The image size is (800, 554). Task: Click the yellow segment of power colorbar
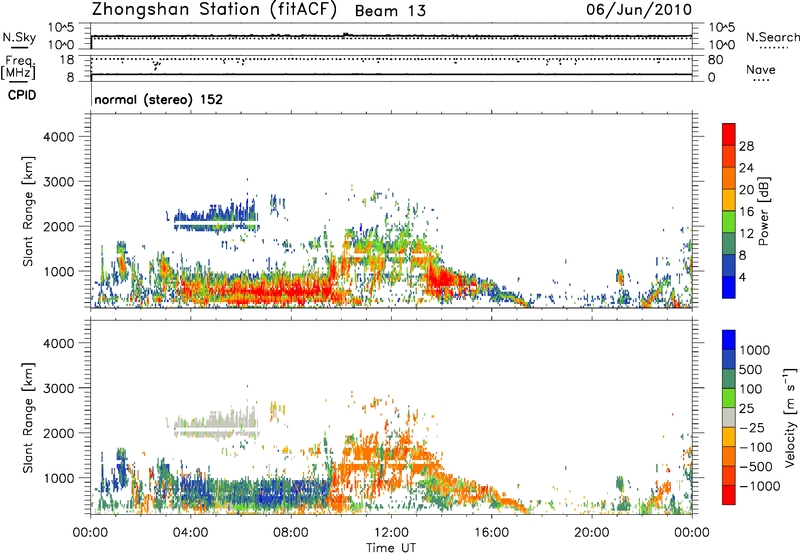click(x=729, y=200)
